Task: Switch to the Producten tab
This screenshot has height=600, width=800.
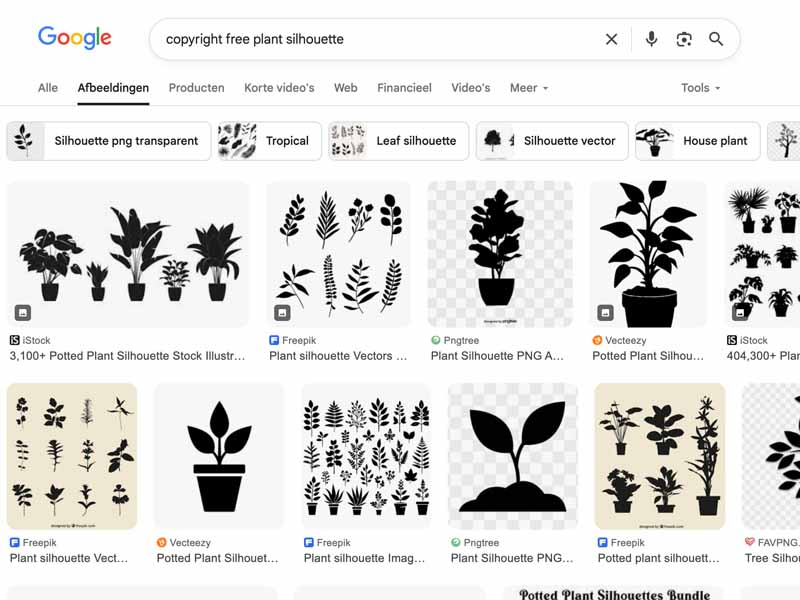Action: click(x=196, y=88)
